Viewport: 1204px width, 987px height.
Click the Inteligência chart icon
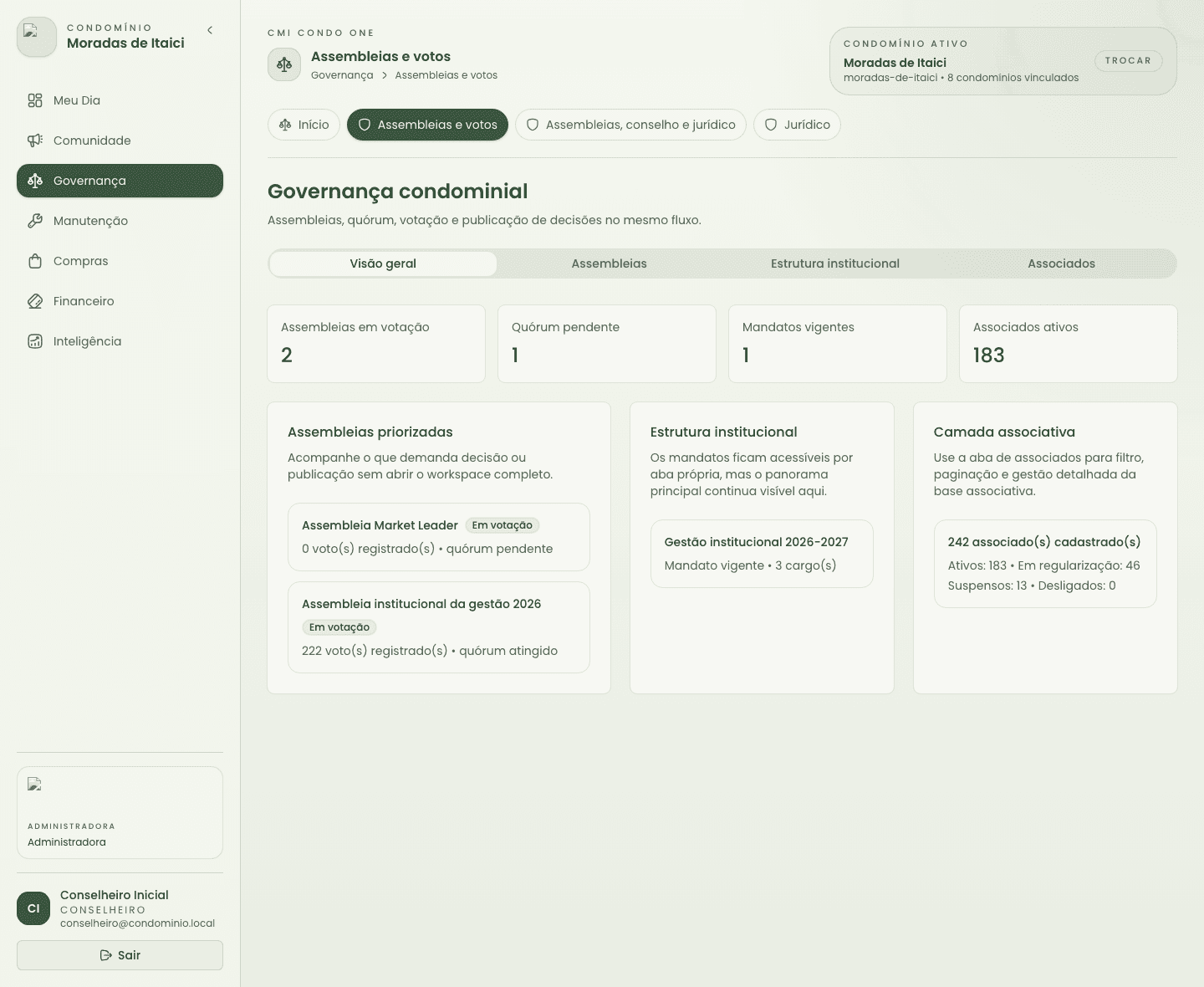tap(35, 341)
